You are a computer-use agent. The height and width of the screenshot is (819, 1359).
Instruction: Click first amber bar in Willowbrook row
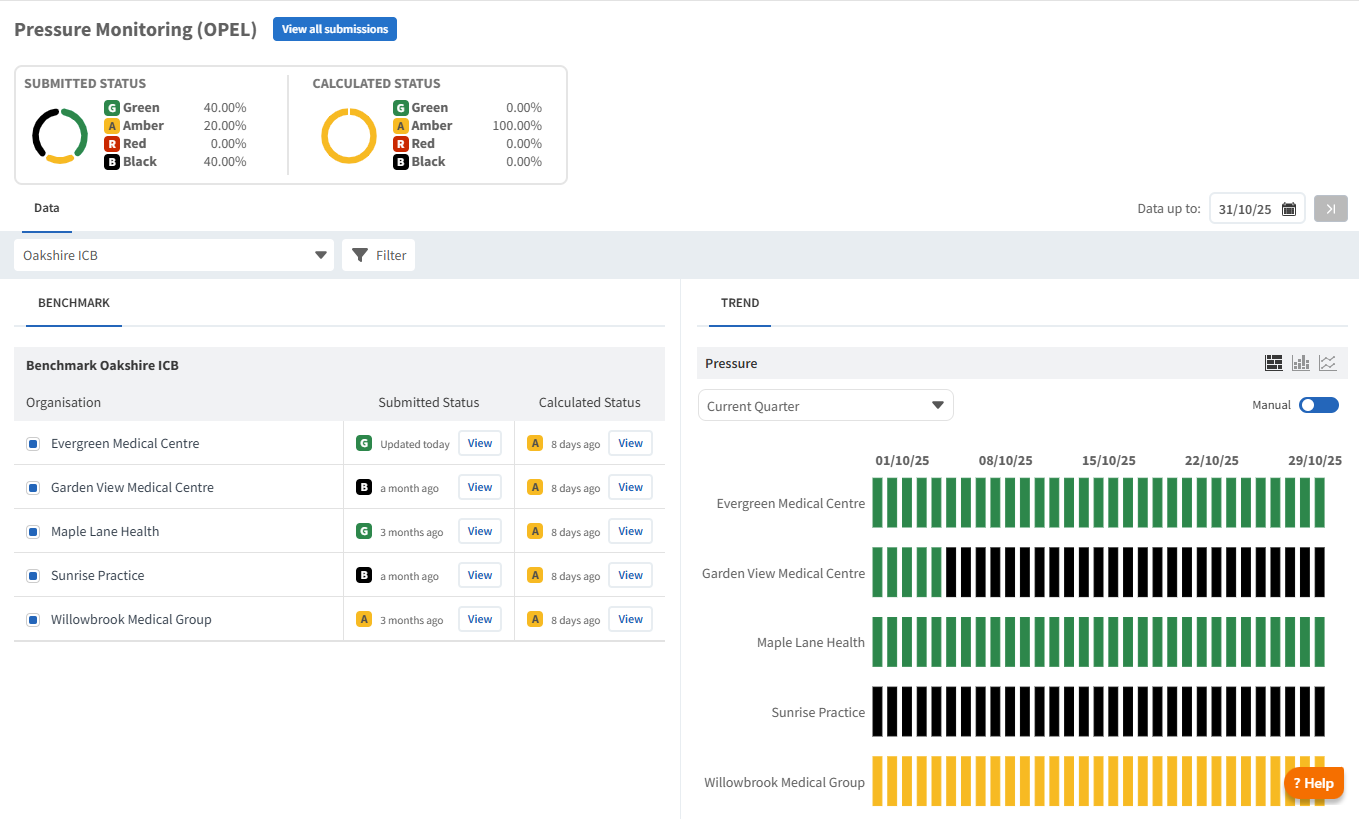878,781
